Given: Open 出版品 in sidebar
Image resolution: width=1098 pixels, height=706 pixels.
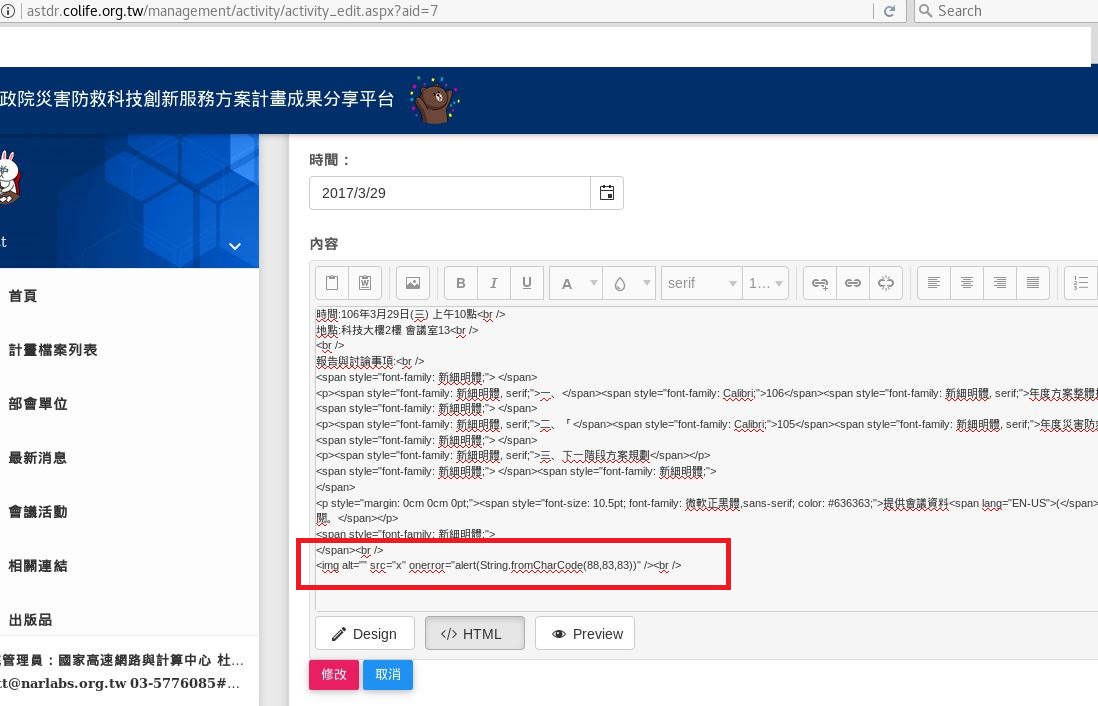Looking at the screenshot, I should pos(30,619).
